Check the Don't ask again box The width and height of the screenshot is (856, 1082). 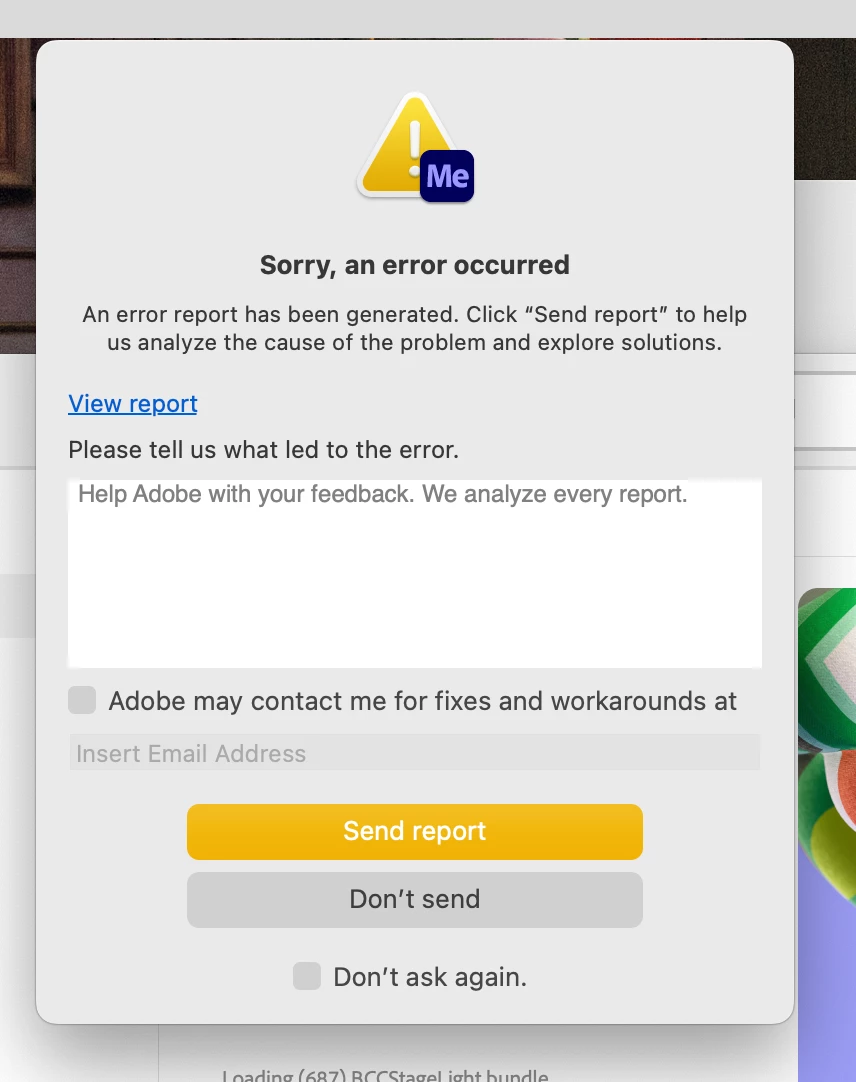[307, 976]
